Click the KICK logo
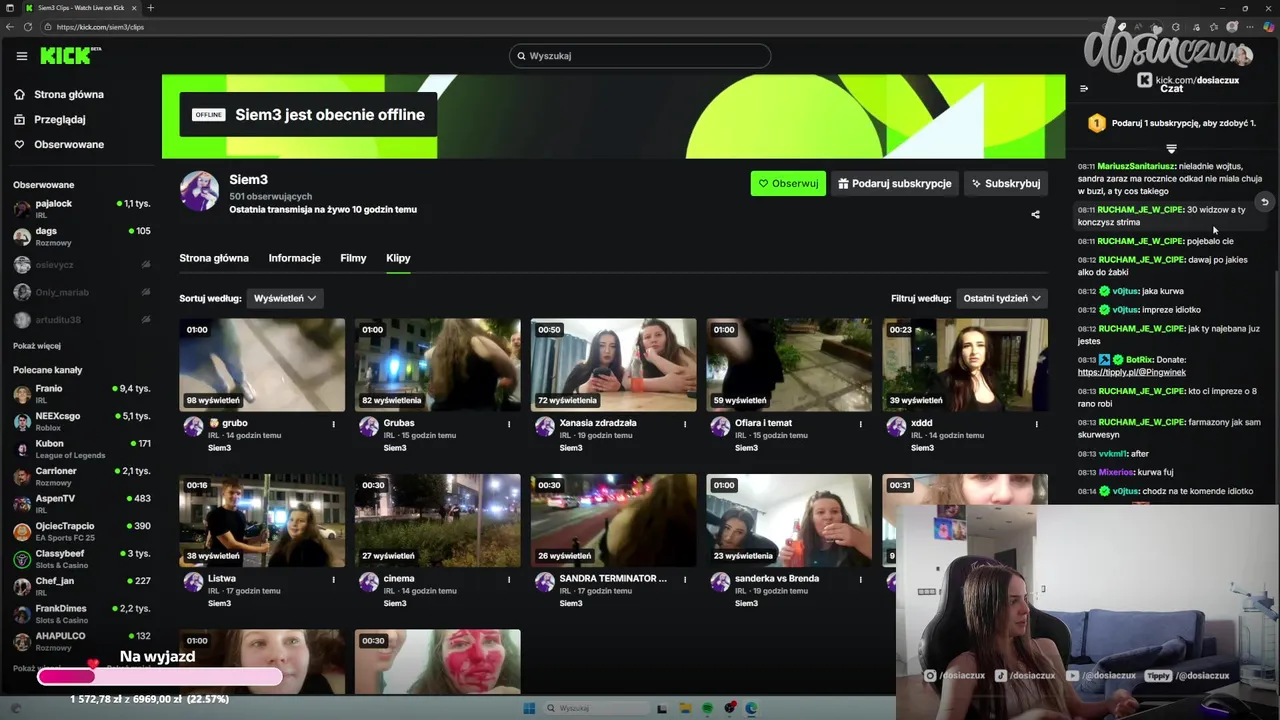This screenshot has height=720, width=1280. tap(71, 56)
